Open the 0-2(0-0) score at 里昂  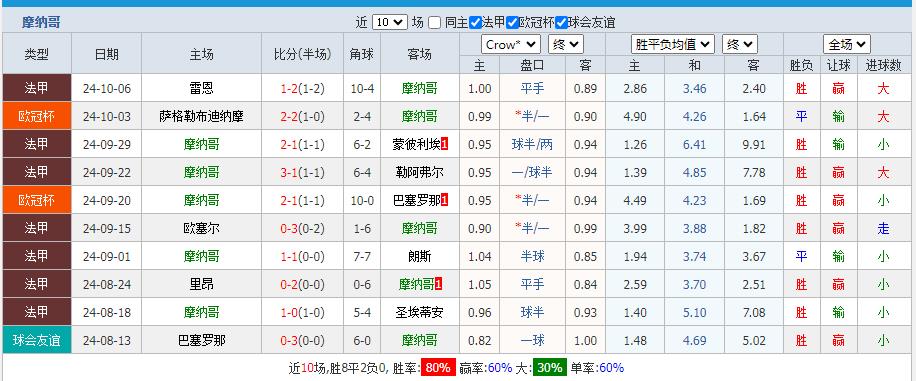(302, 285)
